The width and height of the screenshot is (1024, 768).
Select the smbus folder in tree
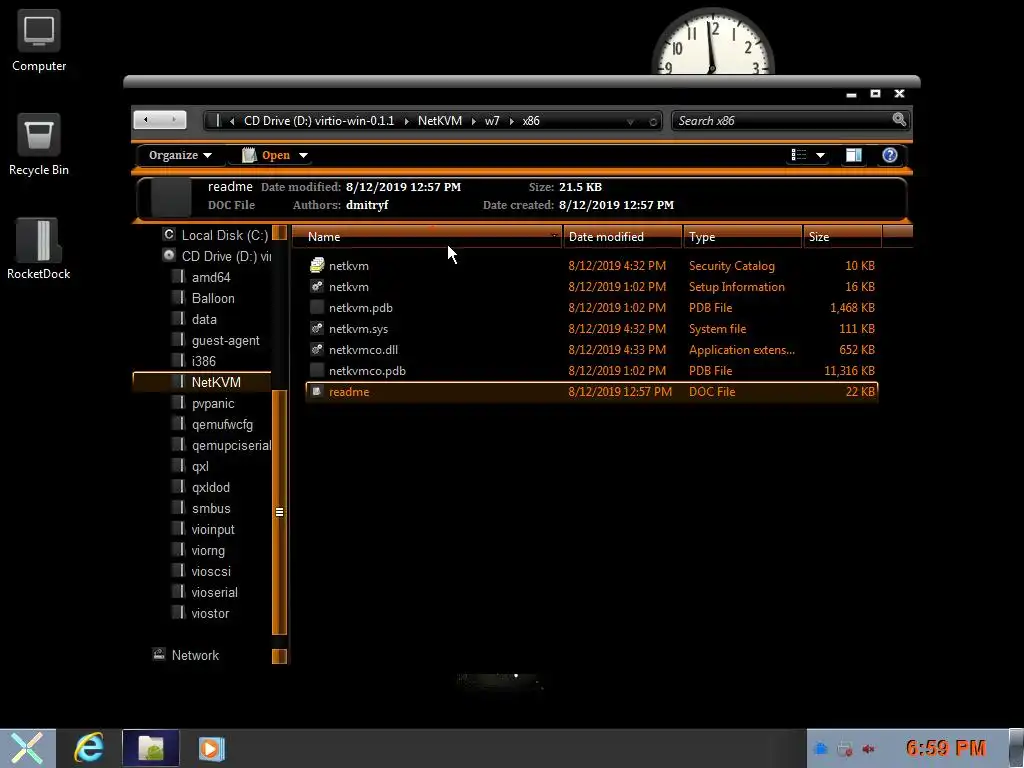pyautogui.click(x=211, y=508)
